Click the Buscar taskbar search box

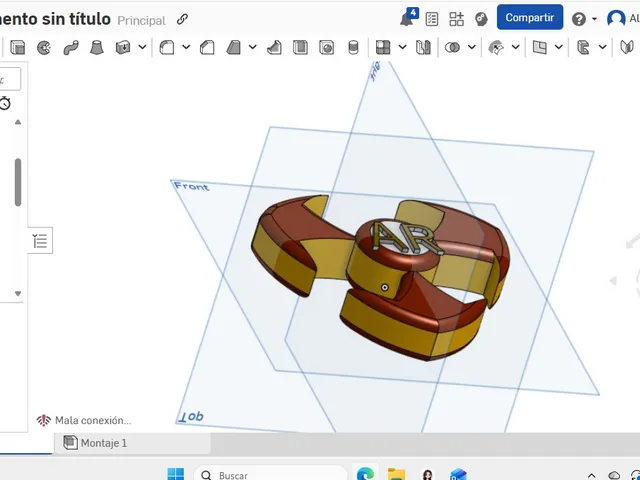pyautogui.click(x=270, y=475)
